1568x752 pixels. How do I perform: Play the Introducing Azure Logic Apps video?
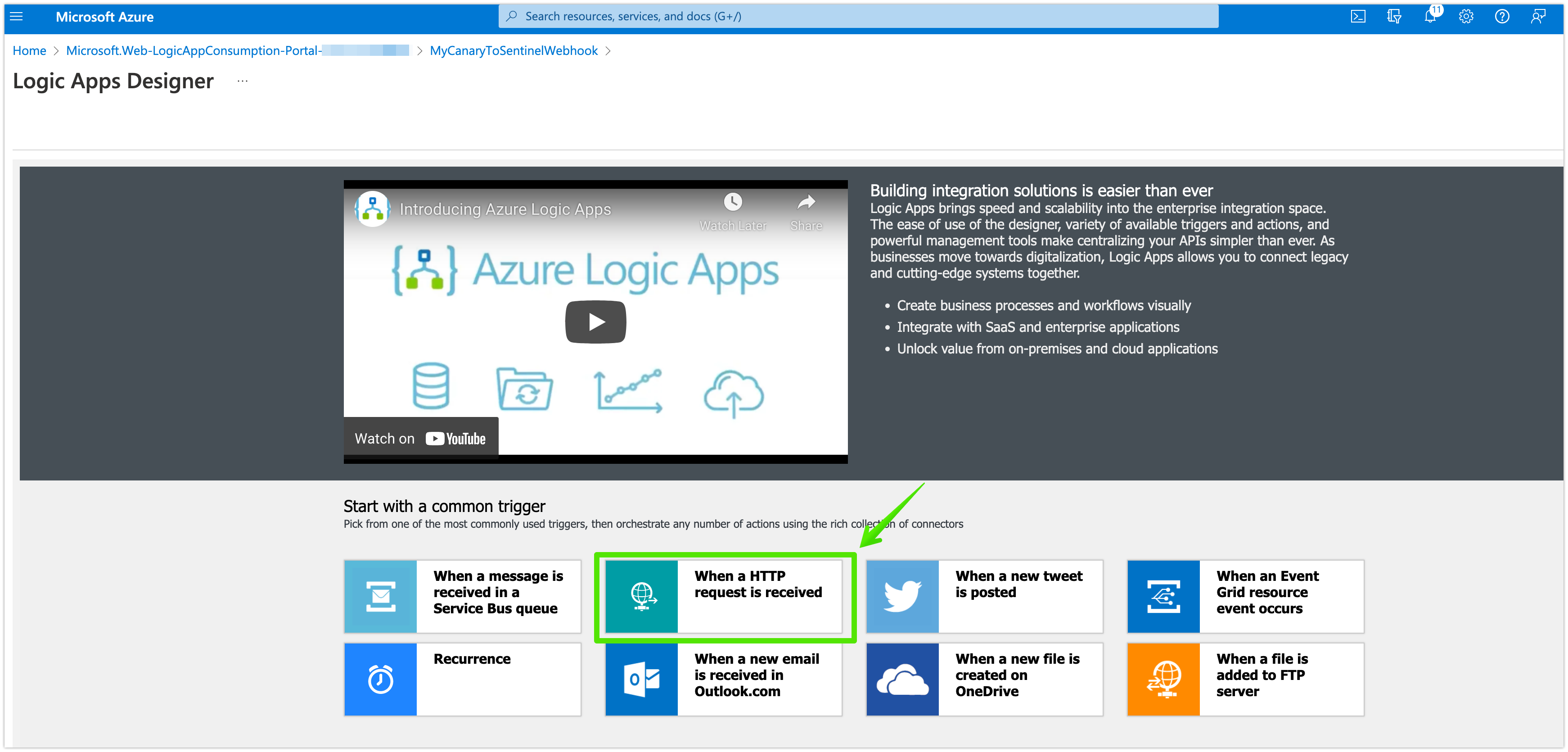pos(595,322)
